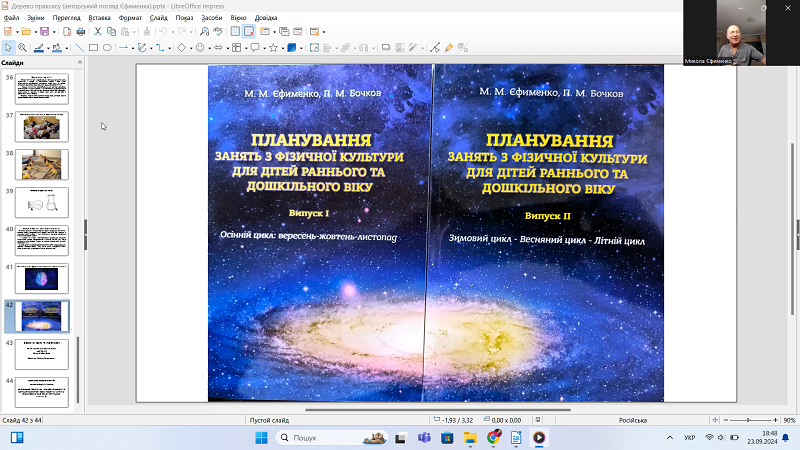
Task: Expand the Stars and Banners dropdown arrow
Action: coord(283,48)
